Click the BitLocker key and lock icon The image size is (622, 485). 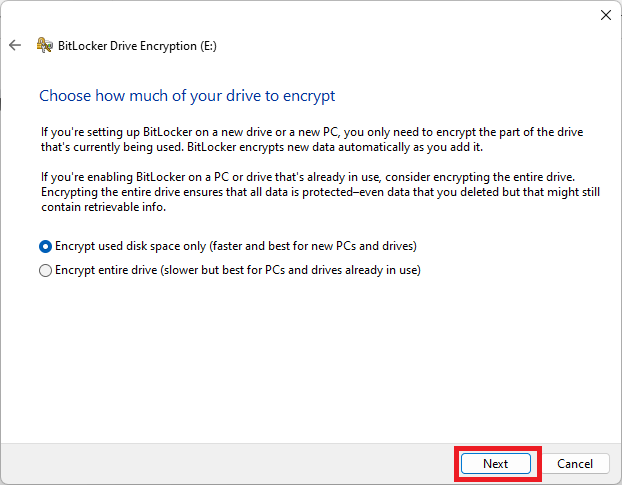pos(44,45)
